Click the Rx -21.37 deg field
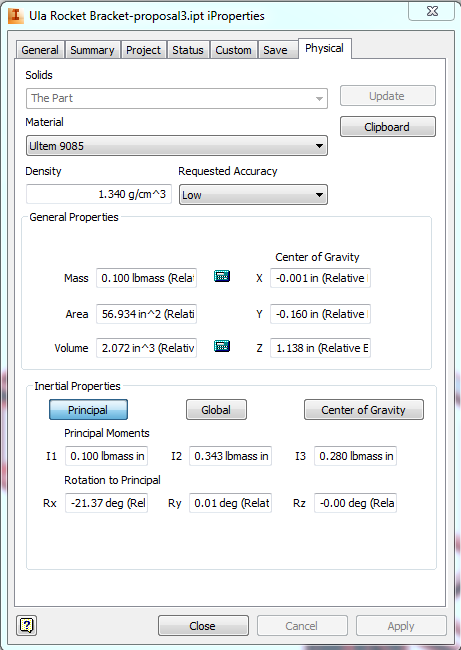461x650 pixels. tap(107, 503)
